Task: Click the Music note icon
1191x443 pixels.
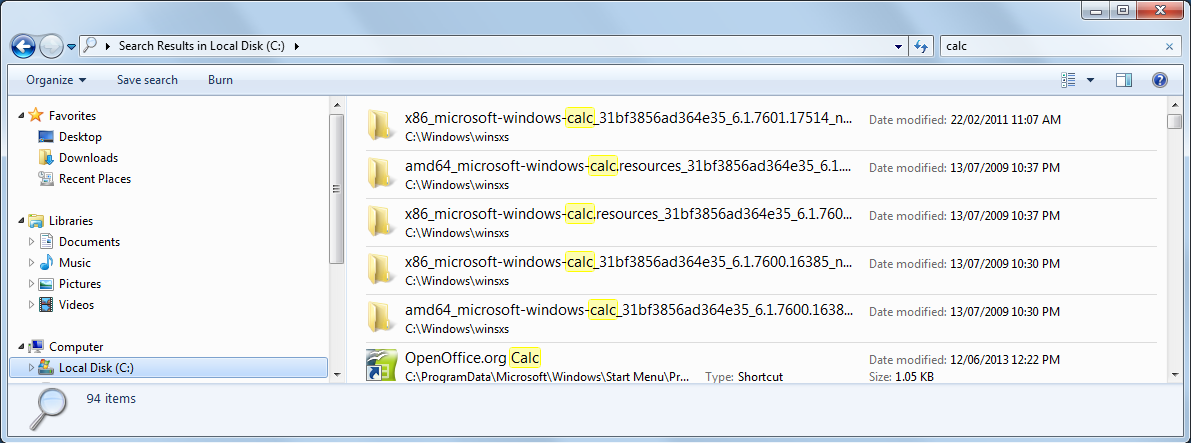Action: tap(46, 263)
